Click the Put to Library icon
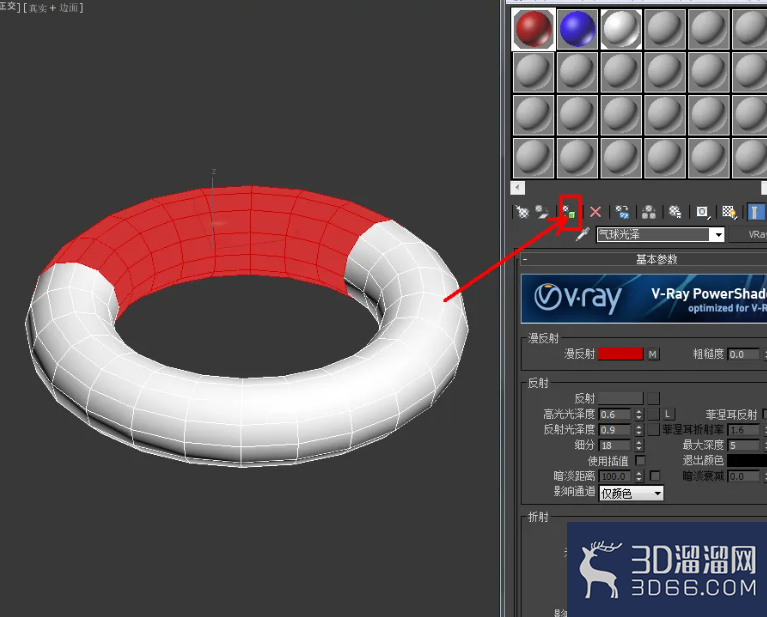This screenshot has width=767, height=617. pyautogui.click(x=675, y=212)
